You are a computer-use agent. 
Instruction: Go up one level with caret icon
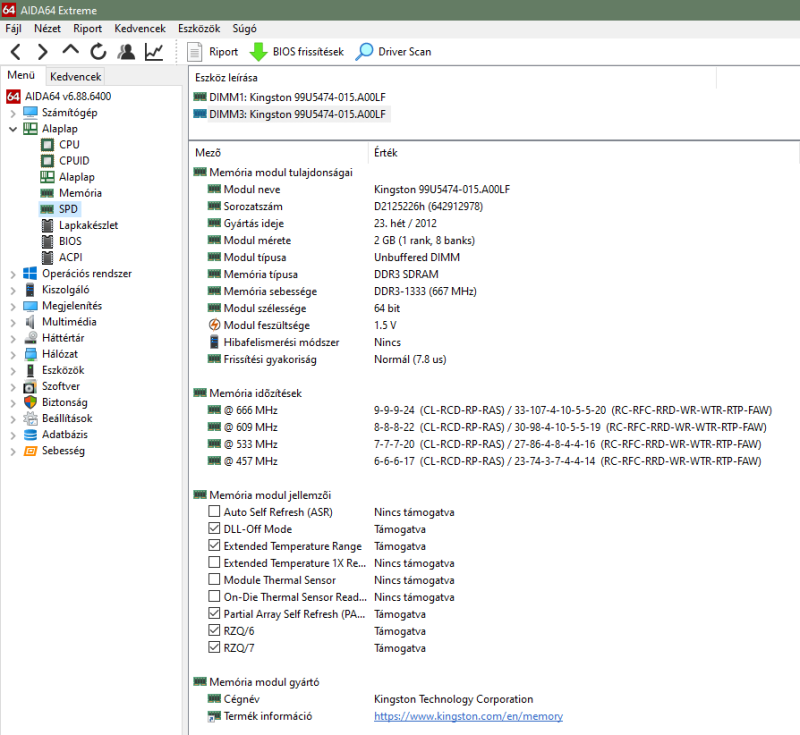[x=70, y=50]
